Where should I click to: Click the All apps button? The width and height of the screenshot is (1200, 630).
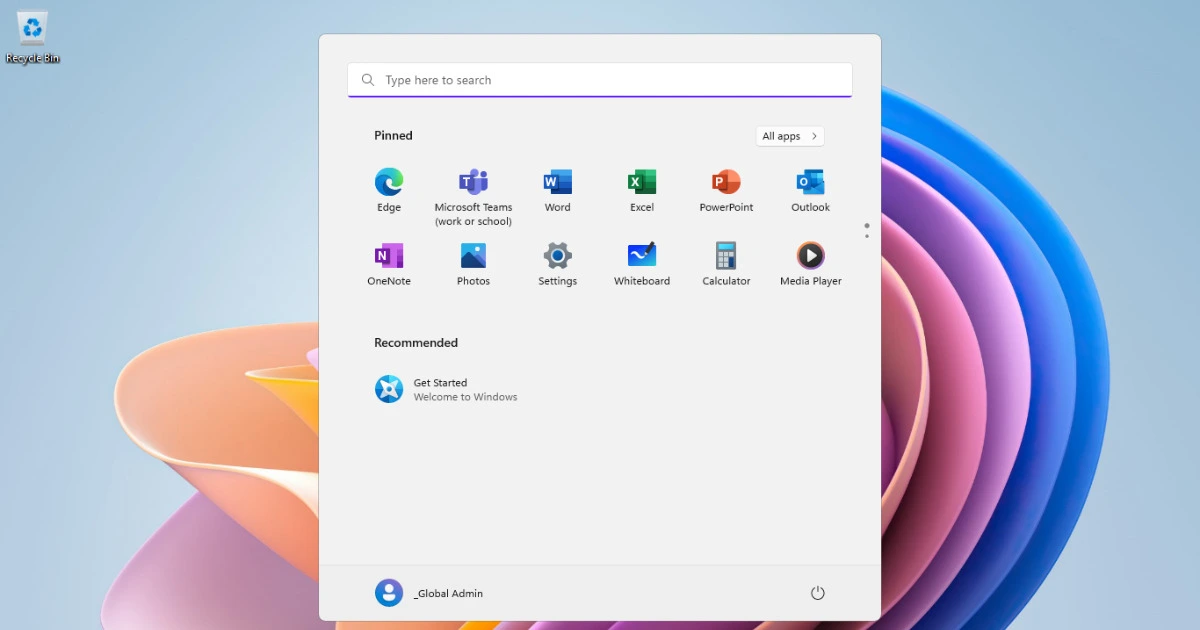(790, 136)
